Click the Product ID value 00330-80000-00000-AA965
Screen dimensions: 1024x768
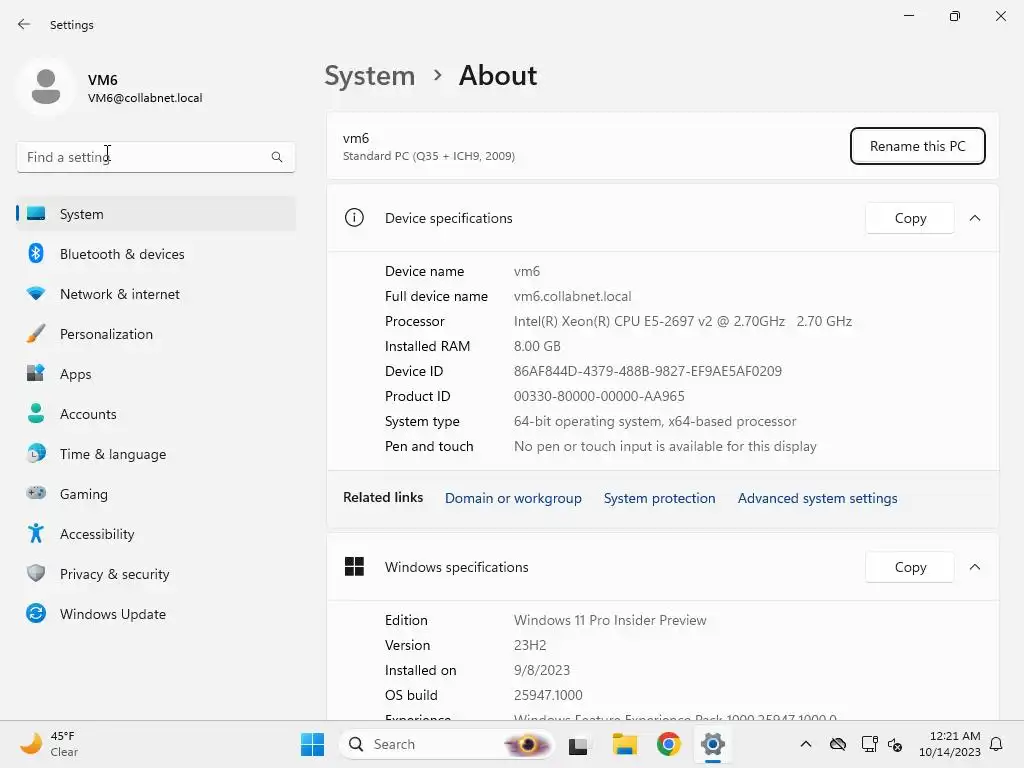[599, 396]
